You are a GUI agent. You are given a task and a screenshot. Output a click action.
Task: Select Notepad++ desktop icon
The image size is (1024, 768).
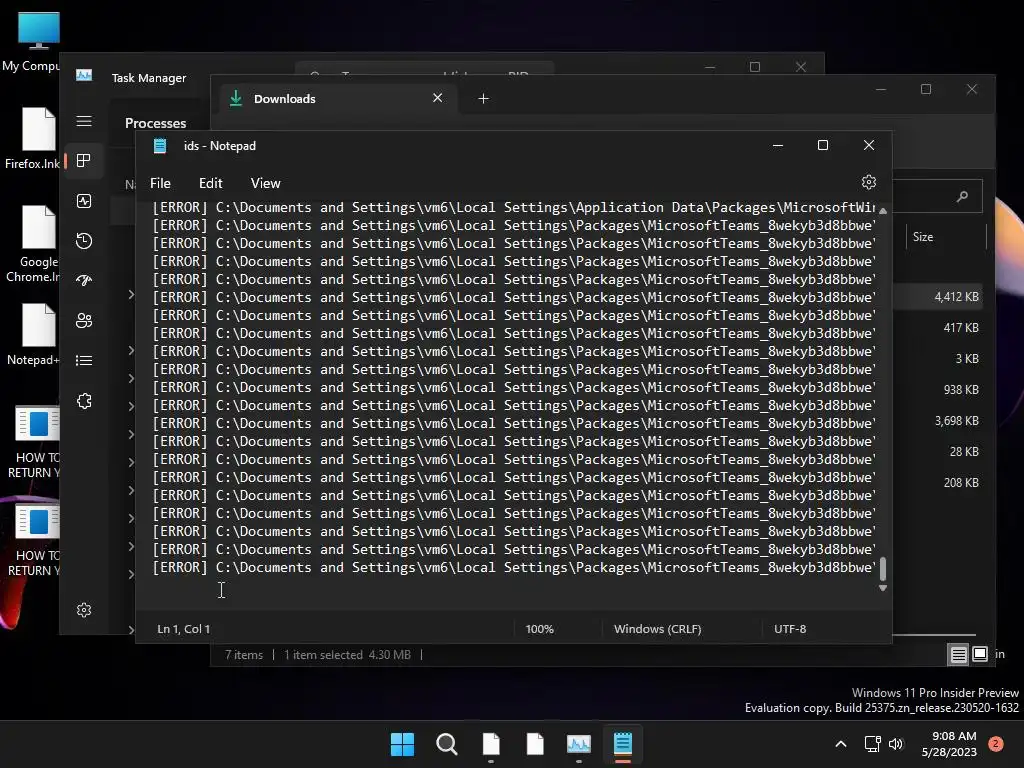[x=33, y=334]
